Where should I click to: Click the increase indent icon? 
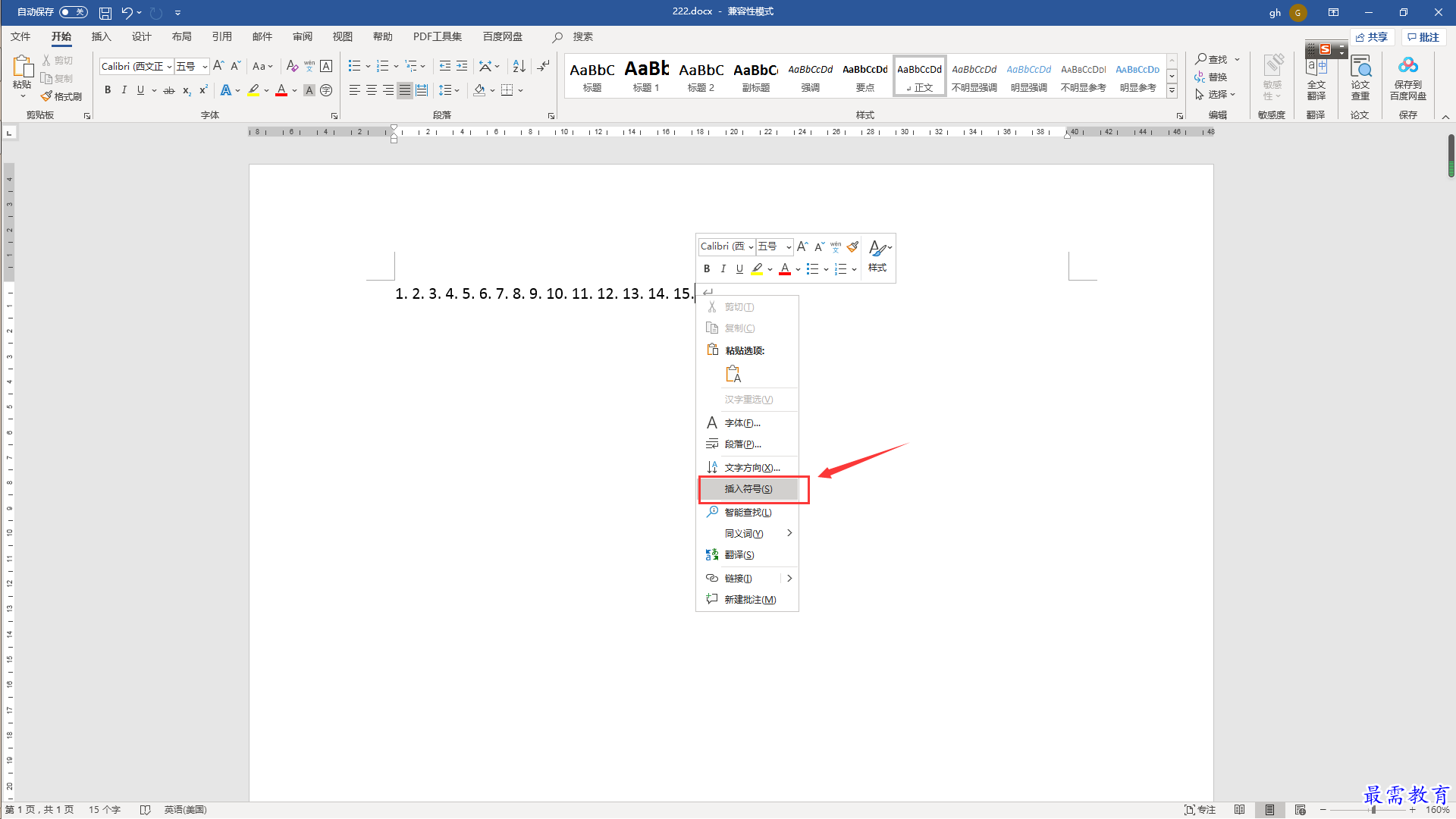(x=462, y=67)
